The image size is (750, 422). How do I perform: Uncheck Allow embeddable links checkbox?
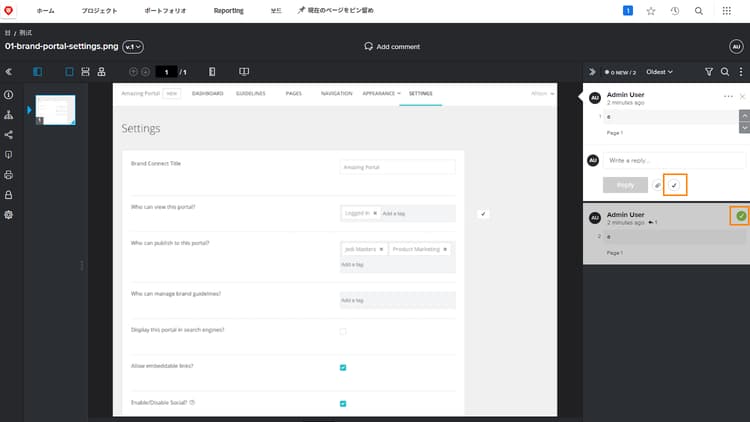click(x=343, y=367)
